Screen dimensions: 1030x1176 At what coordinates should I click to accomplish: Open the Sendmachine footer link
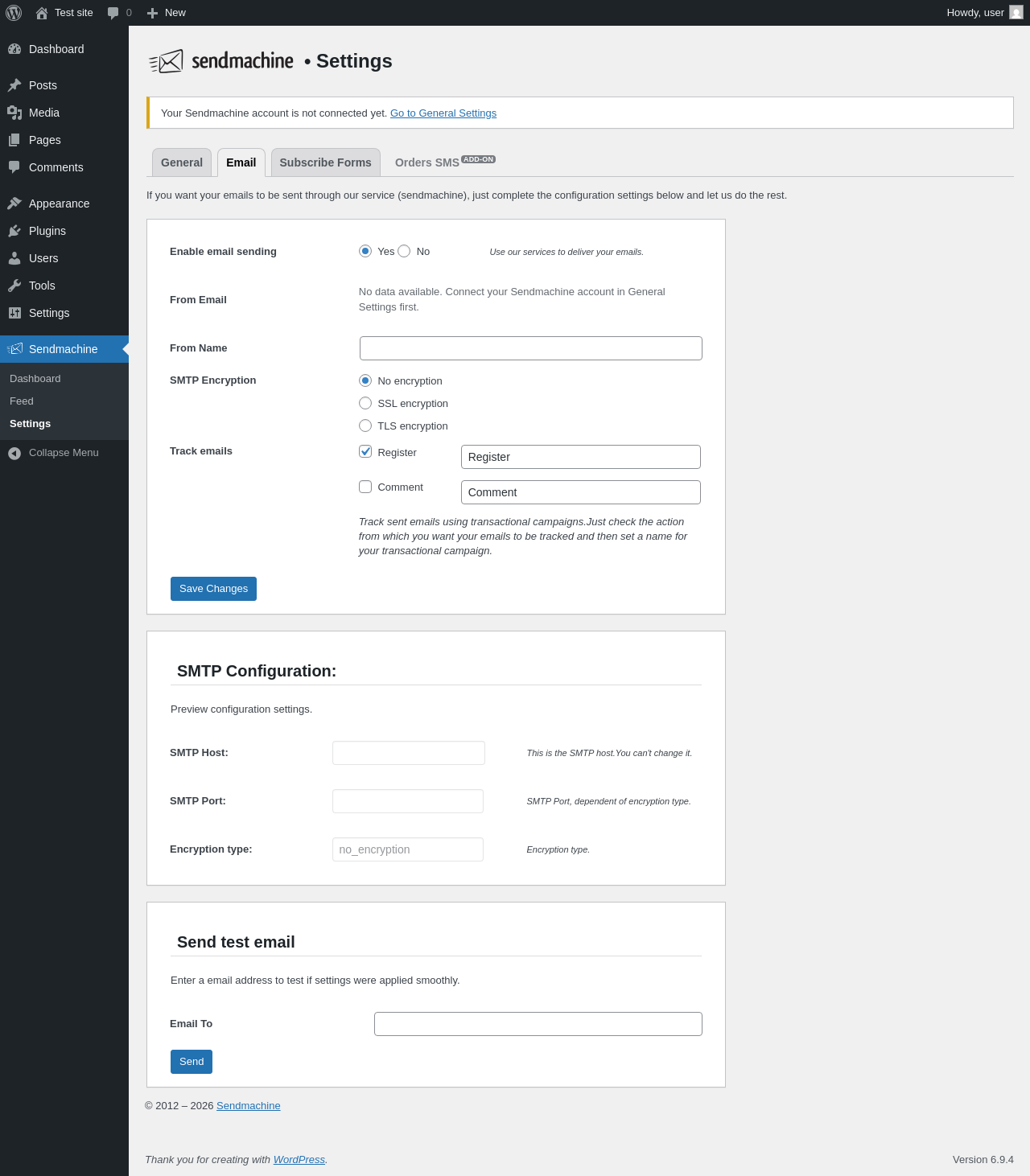click(249, 1106)
